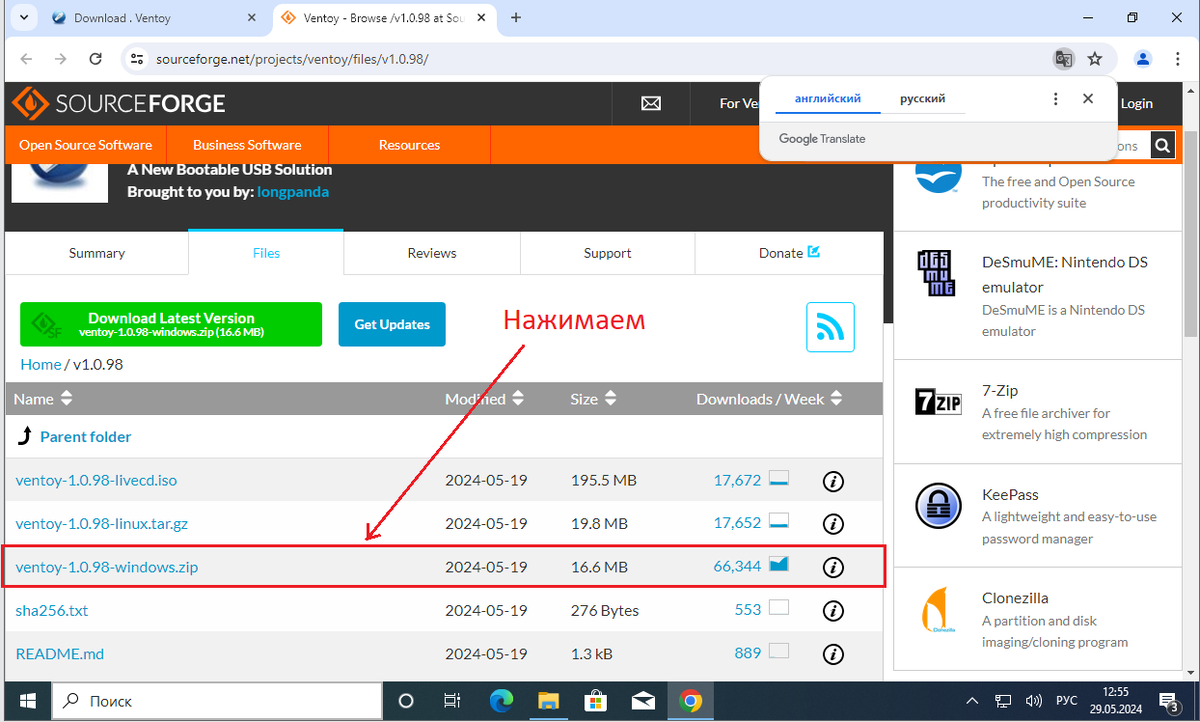Show info for sha256.txt
1200x722 pixels.
pyautogui.click(x=833, y=610)
